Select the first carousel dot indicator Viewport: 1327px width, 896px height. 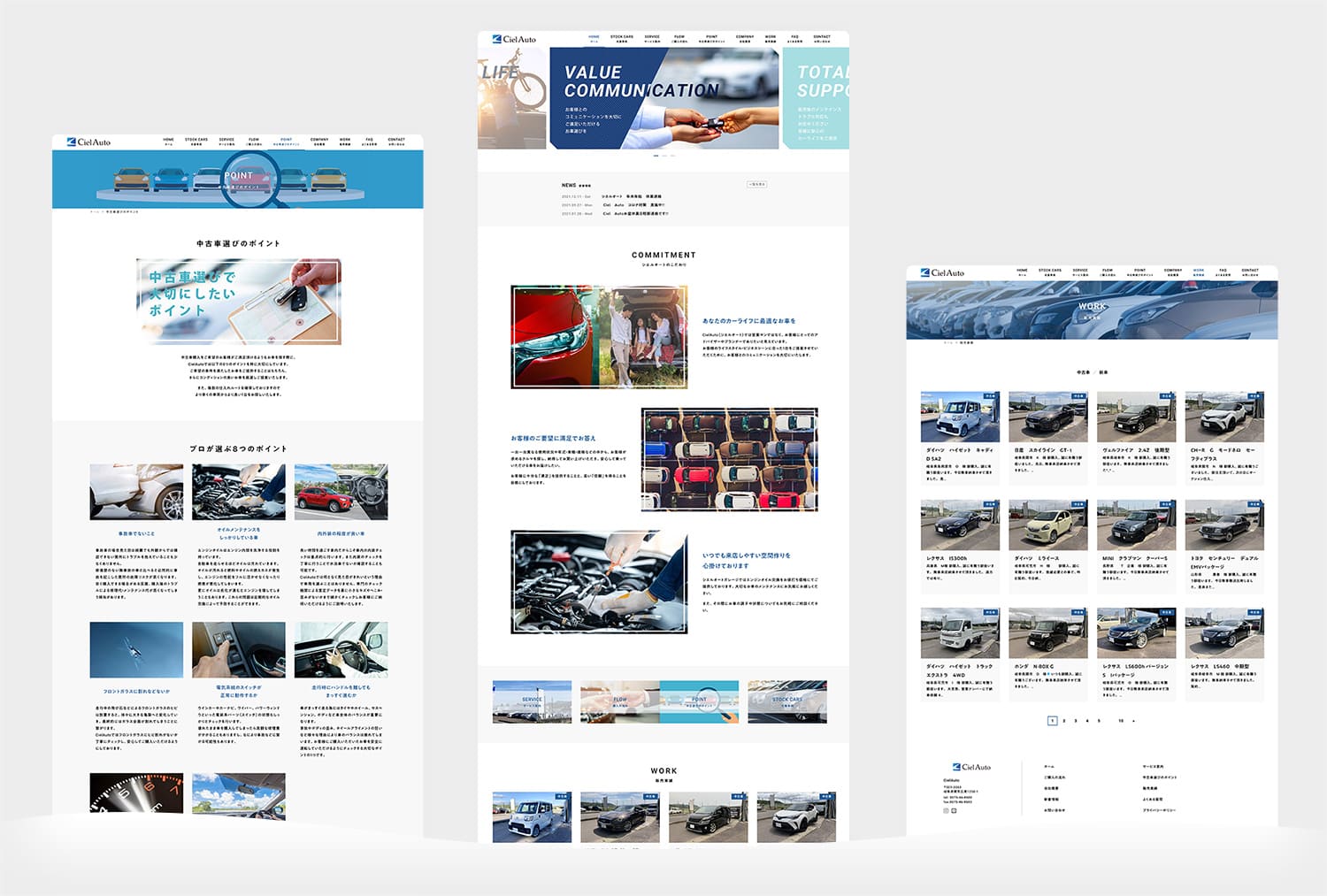[x=656, y=156]
